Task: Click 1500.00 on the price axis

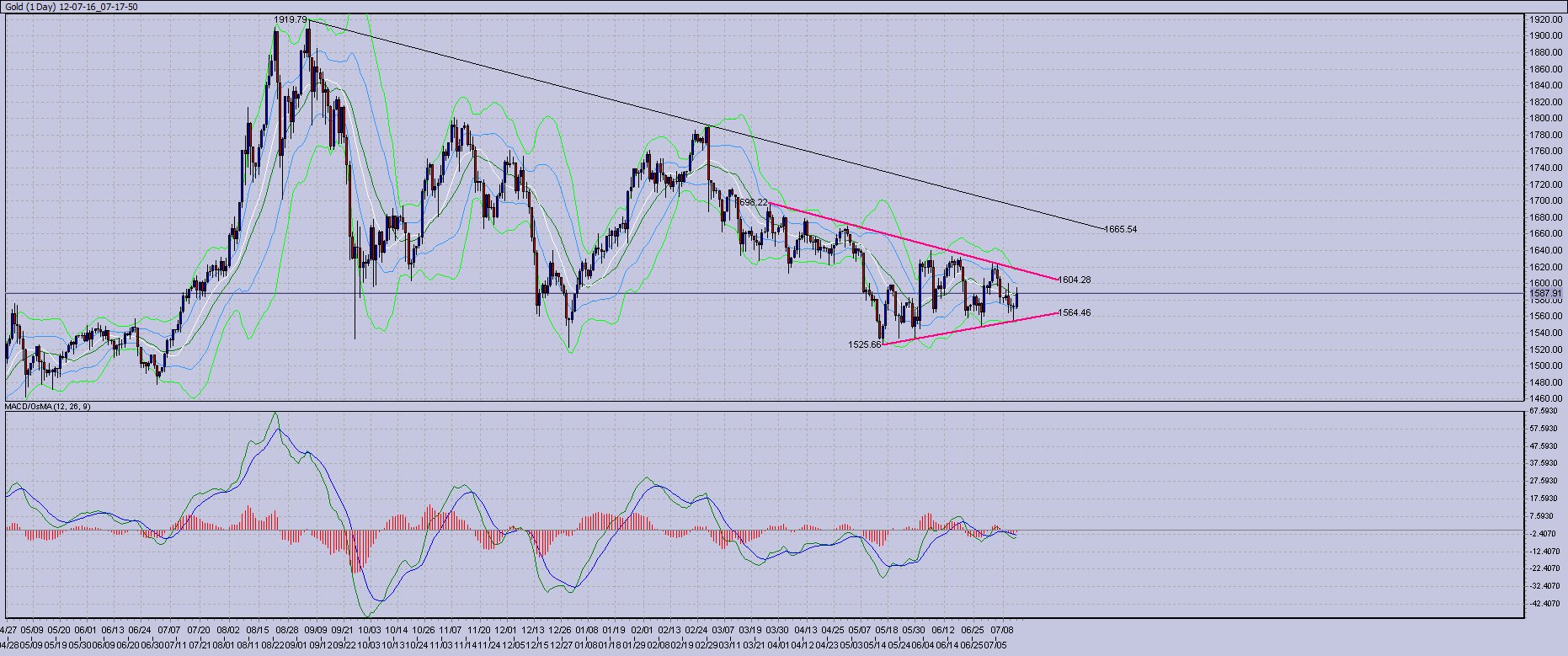Action: point(1545,366)
